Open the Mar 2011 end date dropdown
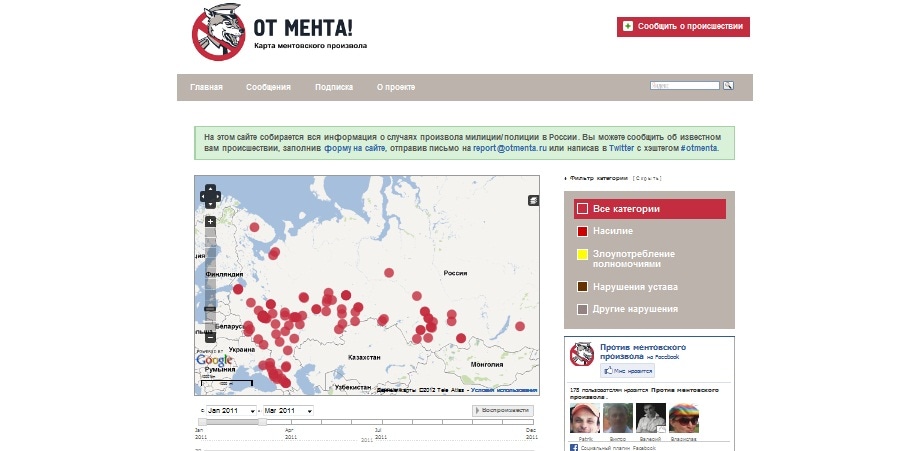 pyautogui.click(x=288, y=411)
